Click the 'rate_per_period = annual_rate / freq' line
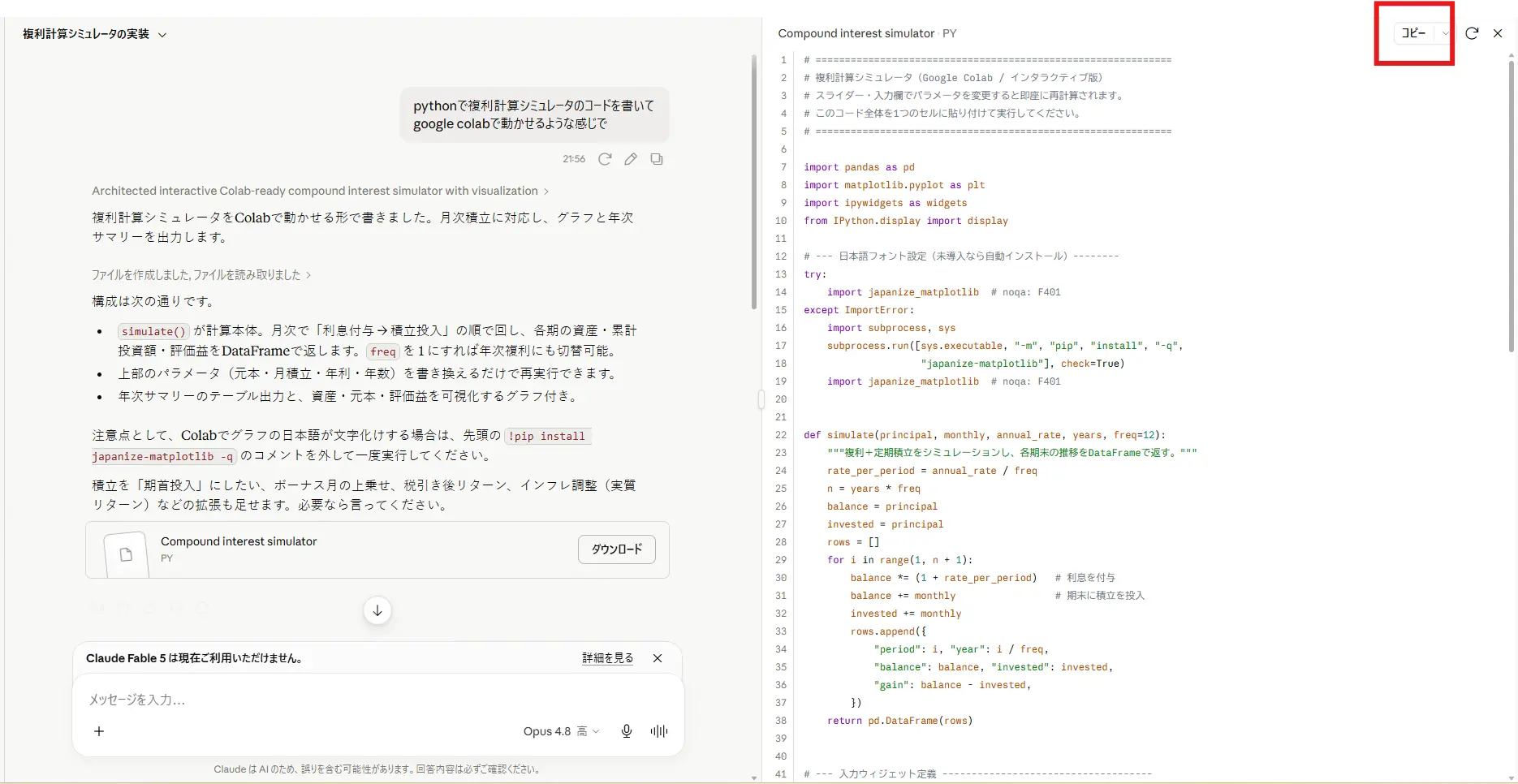The image size is (1518, 784). [932, 471]
